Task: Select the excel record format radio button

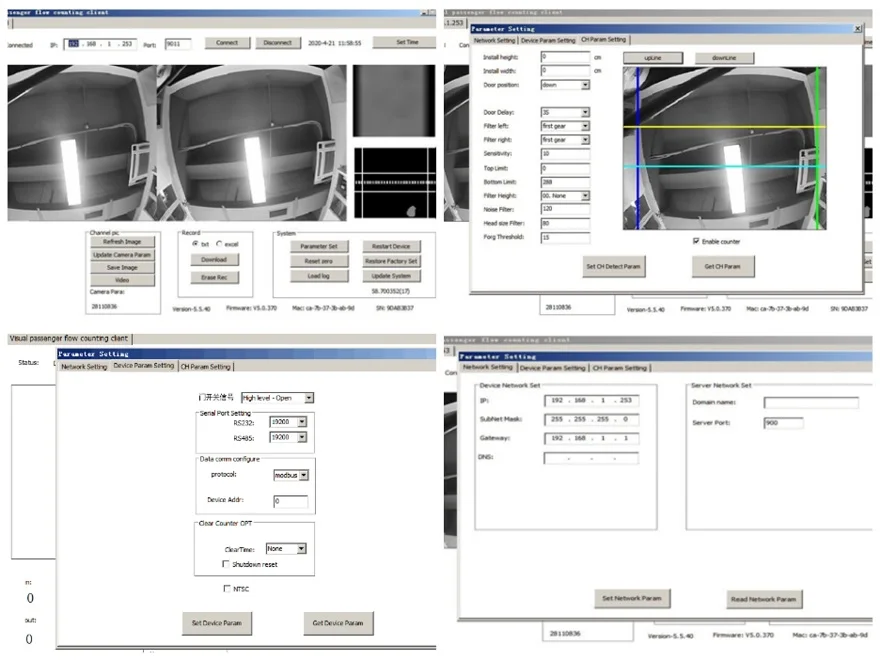Action: point(218,245)
